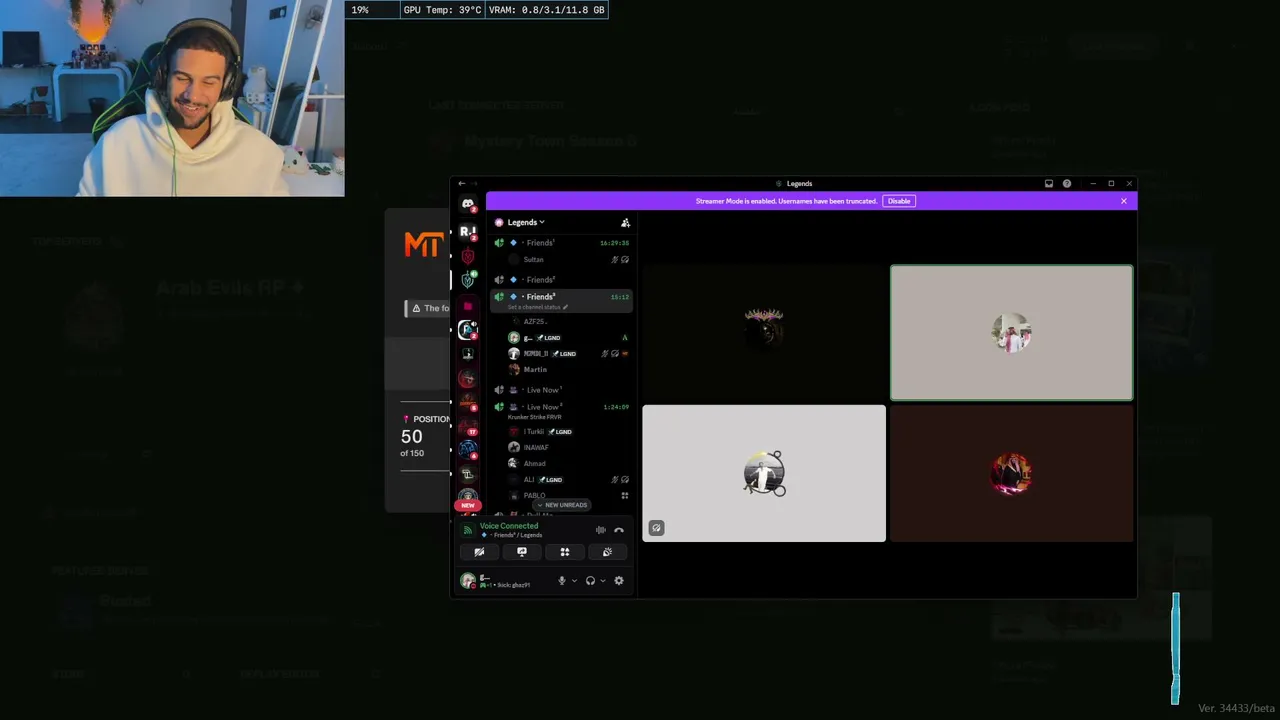Open the Discord inbox icon in title bar
This screenshot has height=720, width=1280.
[1048, 184]
